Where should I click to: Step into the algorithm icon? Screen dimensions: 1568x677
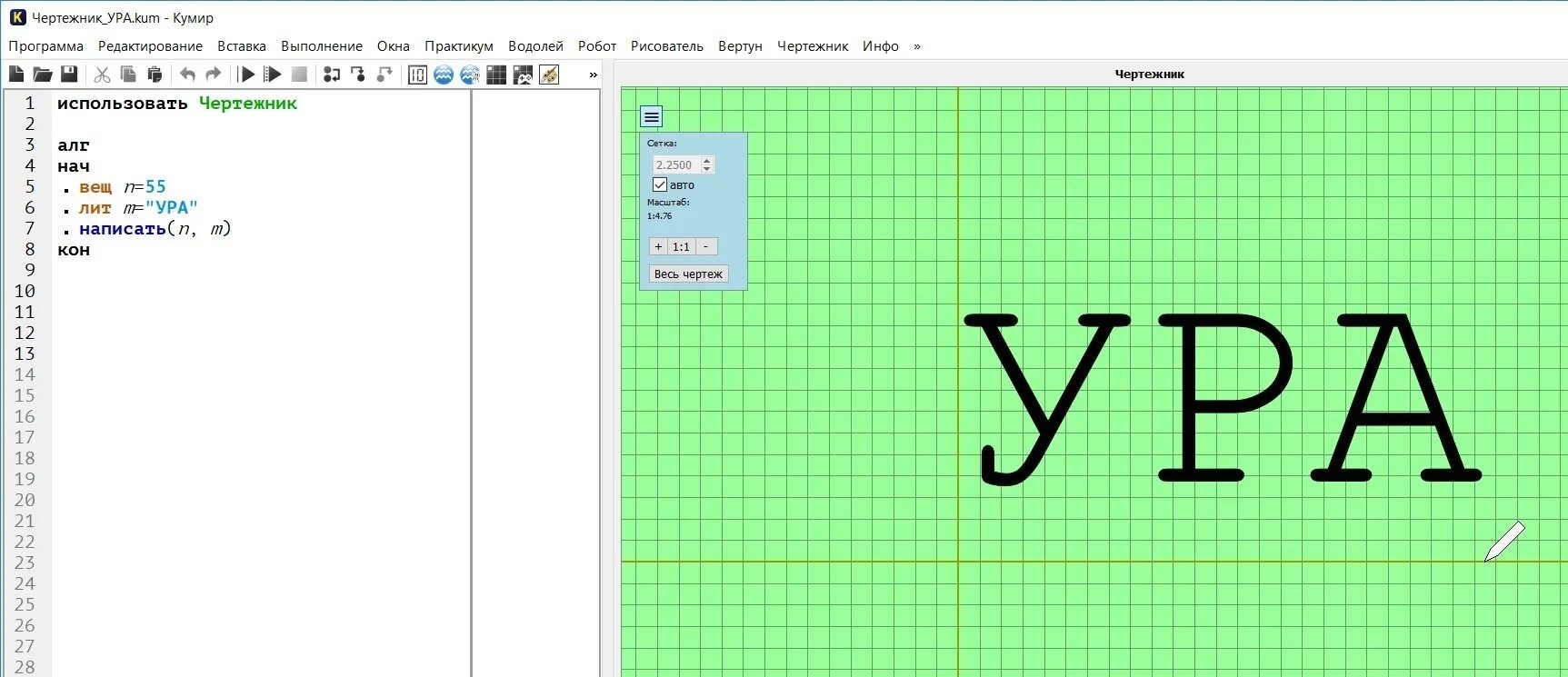(x=358, y=75)
